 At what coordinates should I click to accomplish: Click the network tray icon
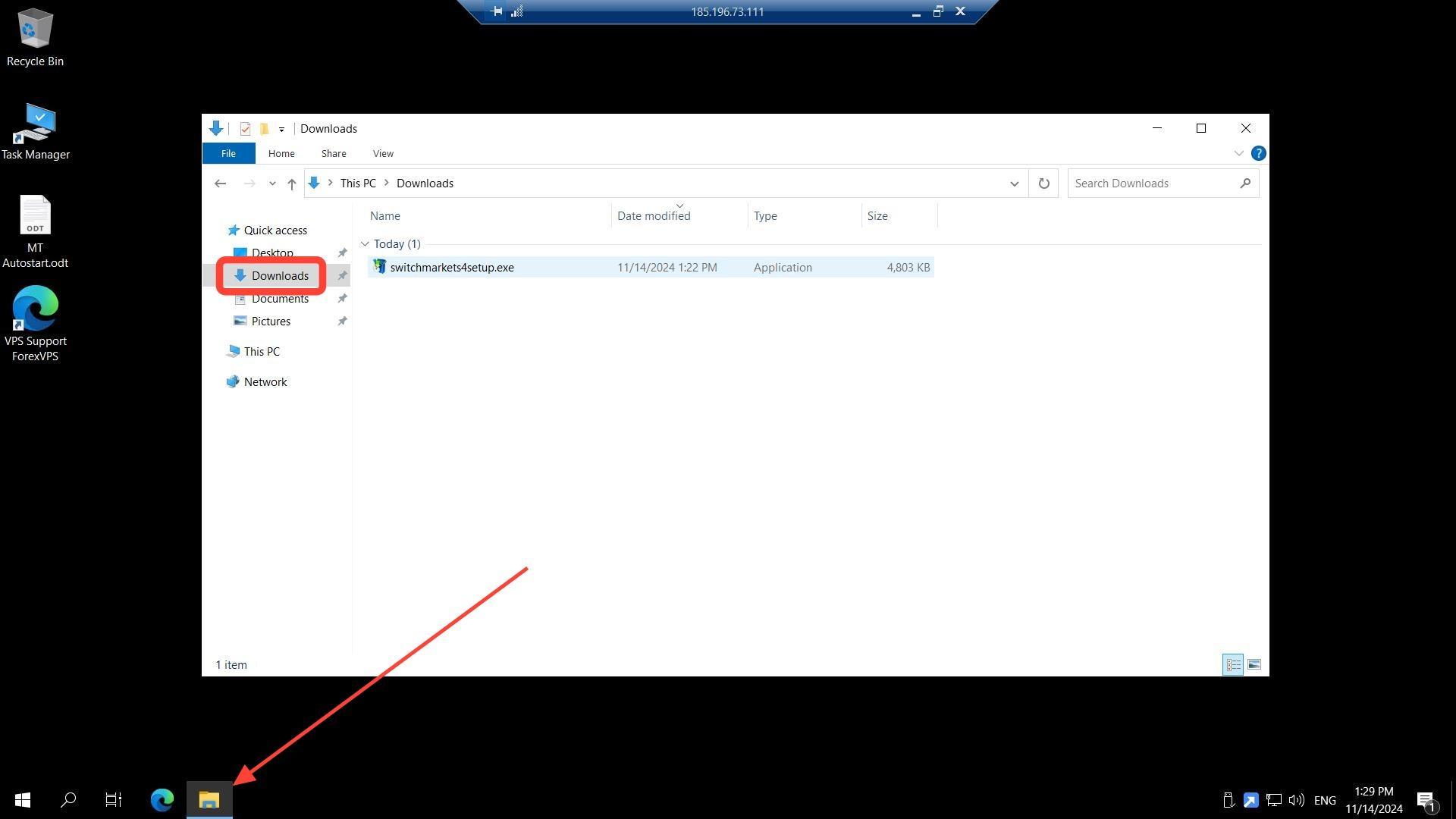tap(1274, 800)
